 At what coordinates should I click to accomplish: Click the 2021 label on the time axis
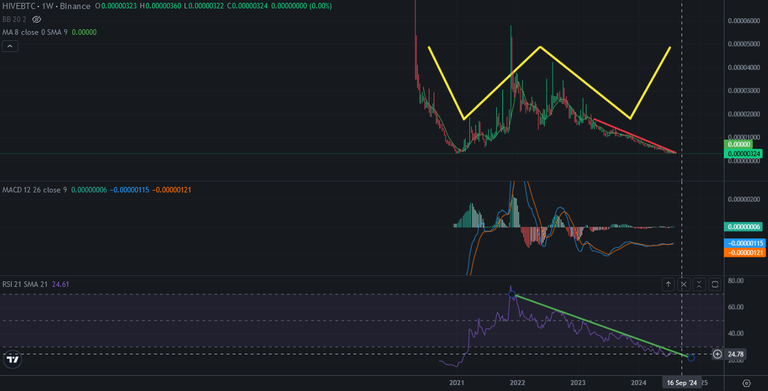click(x=456, y=383)
